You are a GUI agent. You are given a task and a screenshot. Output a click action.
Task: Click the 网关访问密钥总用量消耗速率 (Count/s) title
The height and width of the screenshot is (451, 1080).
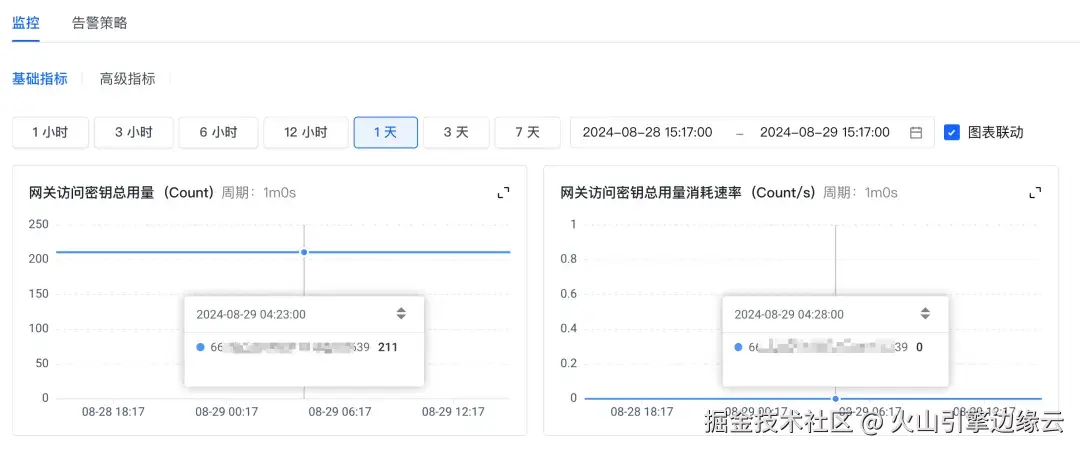coord(688,193)
